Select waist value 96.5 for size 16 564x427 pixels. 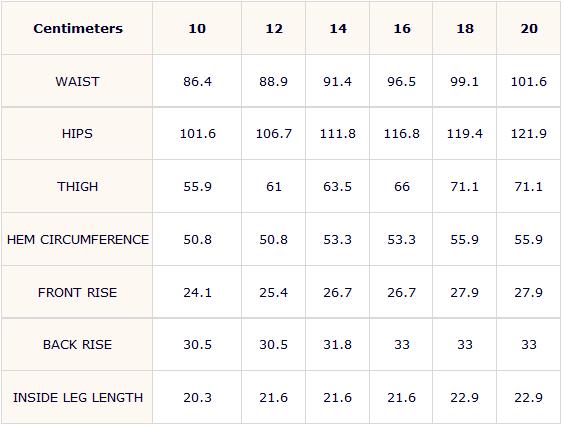tap(401, 81)
